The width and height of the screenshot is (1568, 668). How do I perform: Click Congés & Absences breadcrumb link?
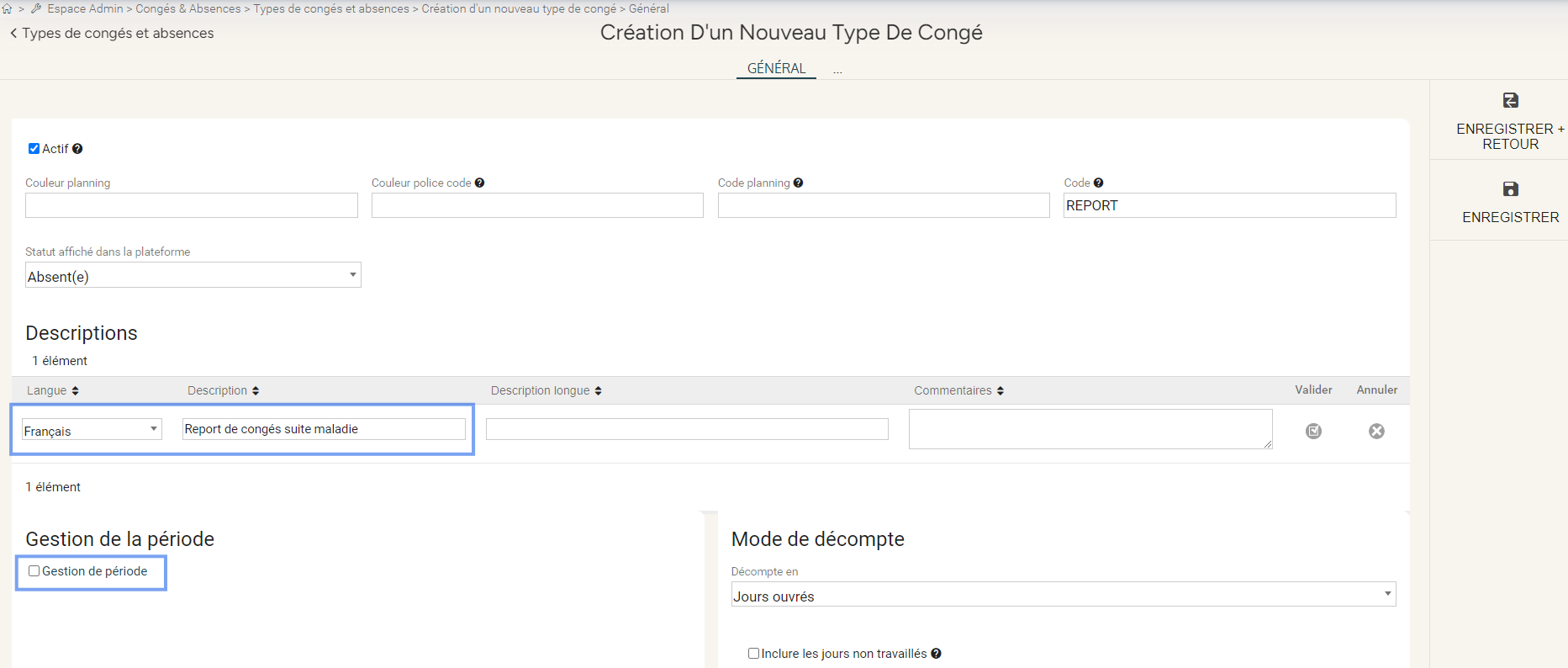tap(188, 8)
